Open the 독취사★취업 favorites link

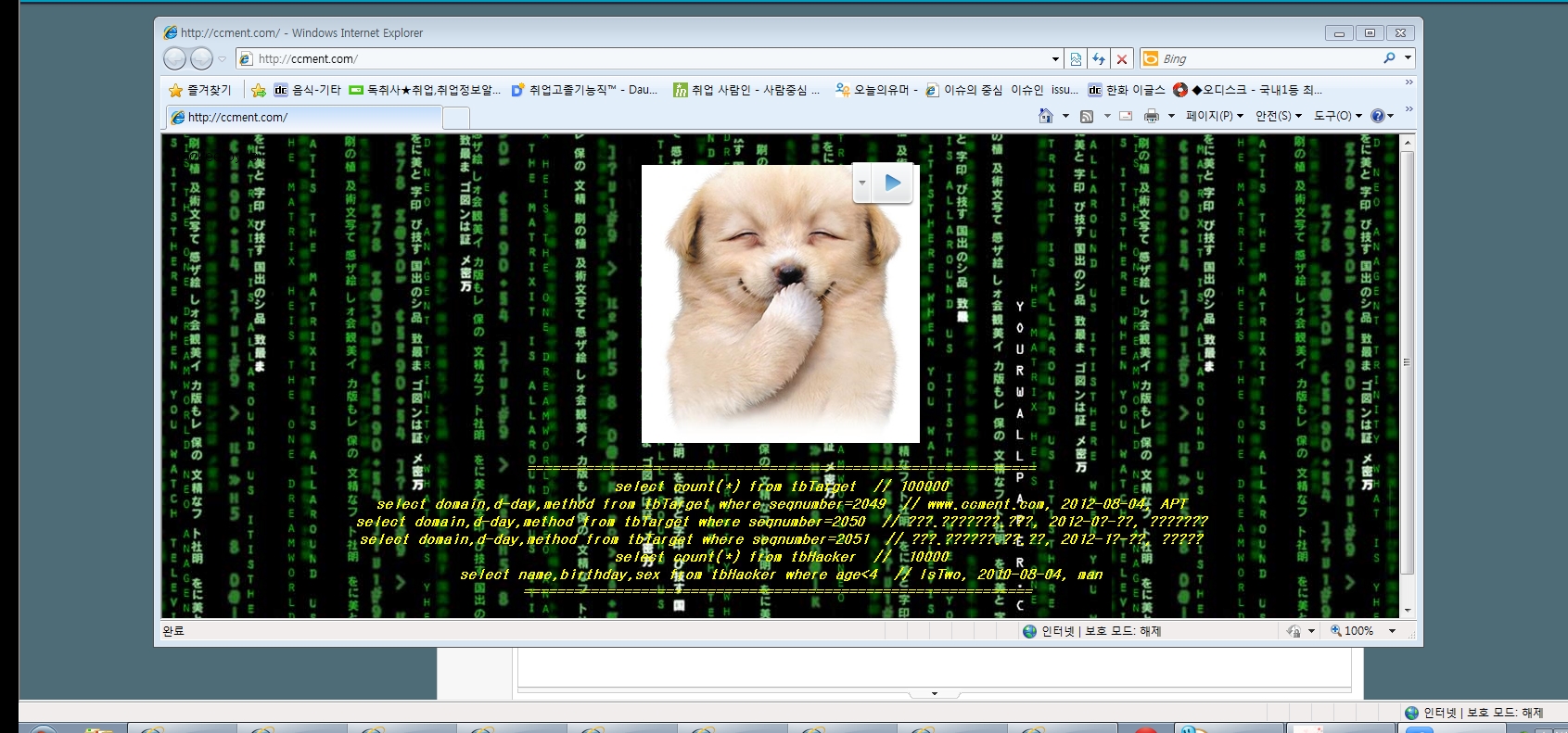pos(425,90)
